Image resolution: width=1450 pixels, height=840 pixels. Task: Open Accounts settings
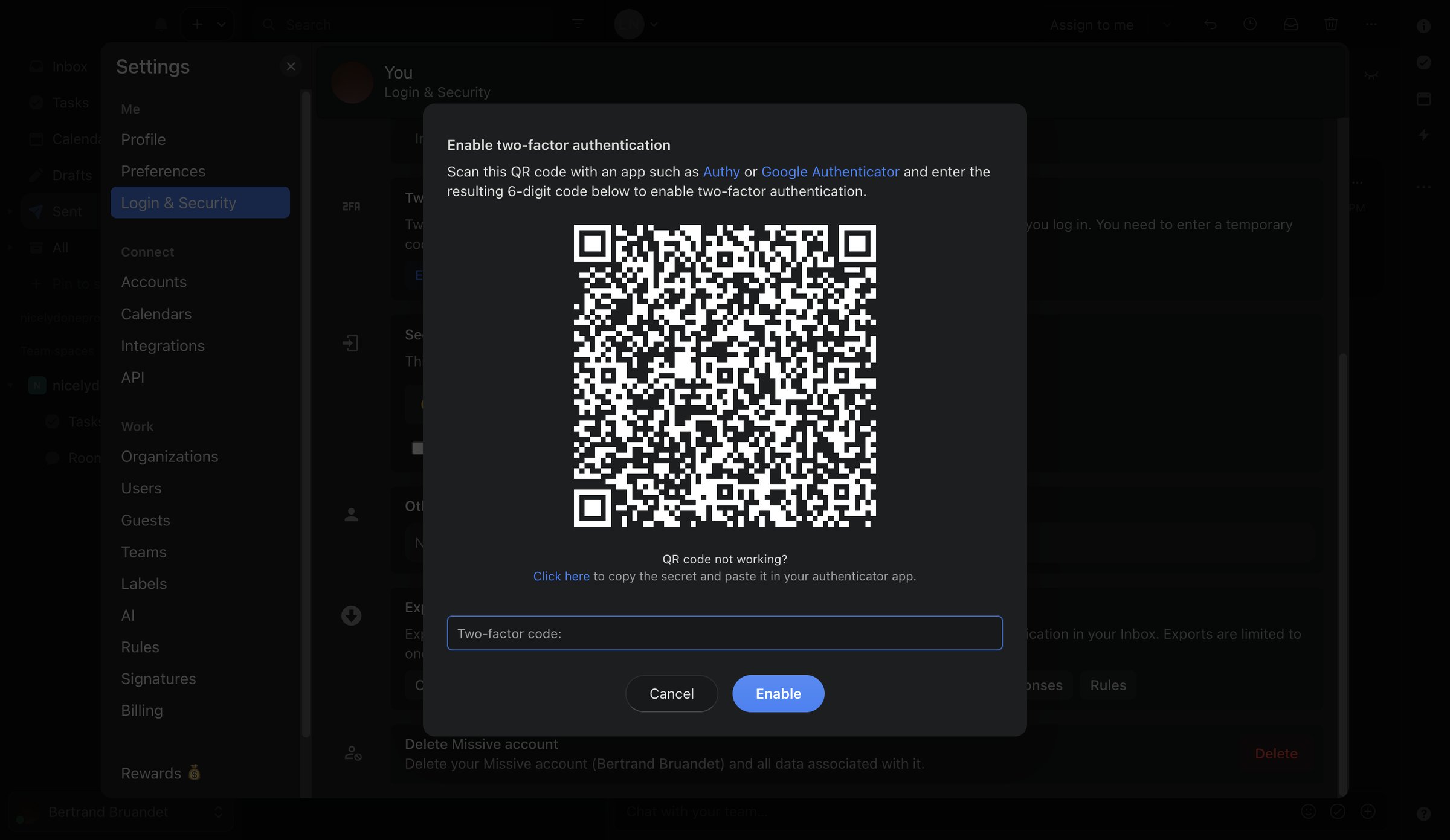(200, 282)
